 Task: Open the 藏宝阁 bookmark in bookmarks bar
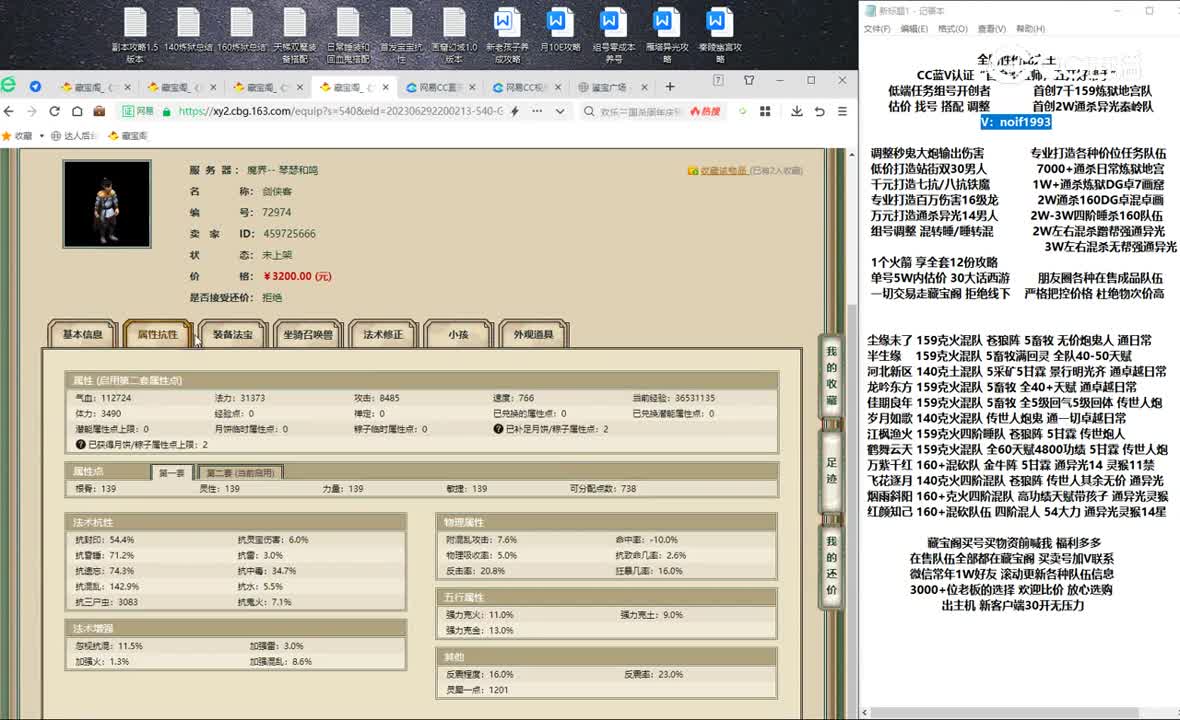128,136
